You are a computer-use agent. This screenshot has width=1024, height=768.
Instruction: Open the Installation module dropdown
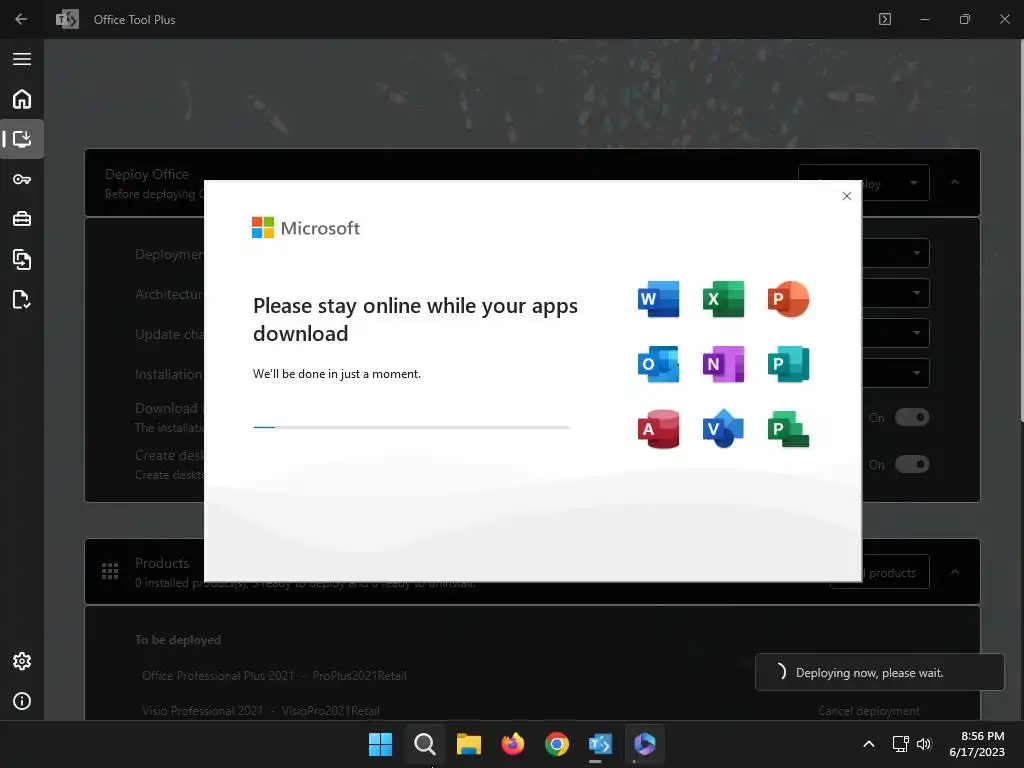click(x=896, y=373)
